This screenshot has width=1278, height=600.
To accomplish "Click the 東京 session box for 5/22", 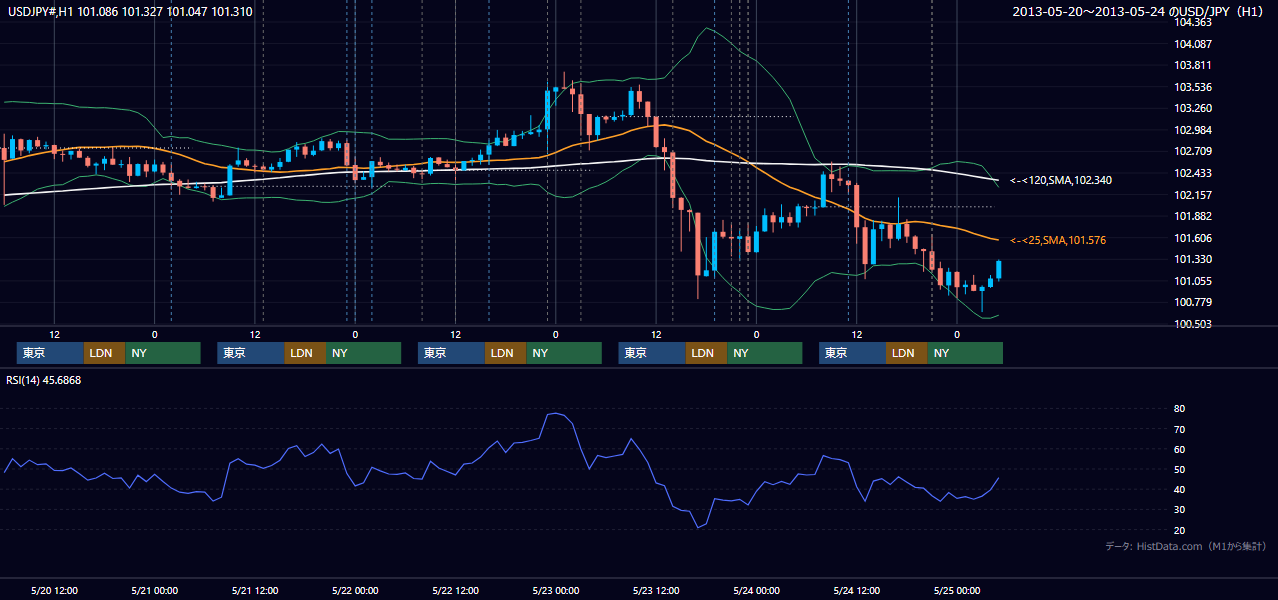I will point(451,353).
